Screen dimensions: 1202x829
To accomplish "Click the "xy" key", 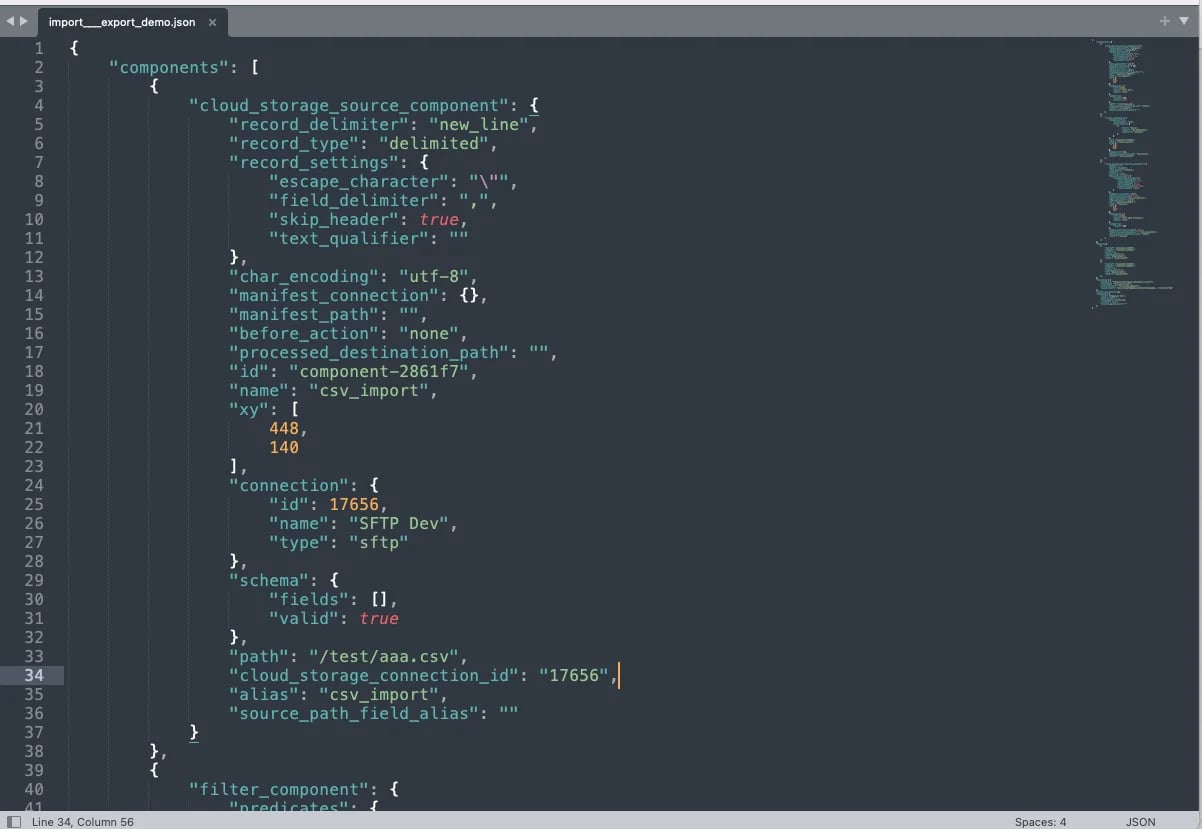I will pyautogui.click(x=249, y=409).
